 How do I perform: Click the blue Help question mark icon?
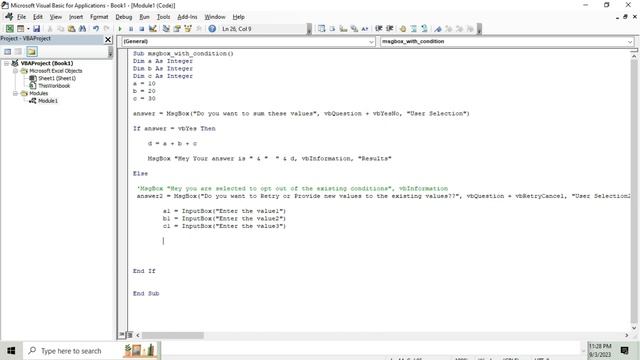(x=212, y=29)
